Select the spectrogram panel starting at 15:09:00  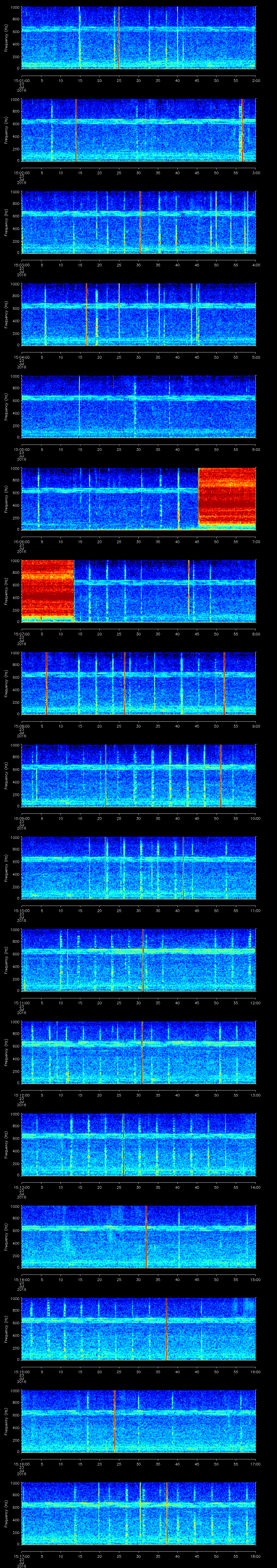point(138,775)
